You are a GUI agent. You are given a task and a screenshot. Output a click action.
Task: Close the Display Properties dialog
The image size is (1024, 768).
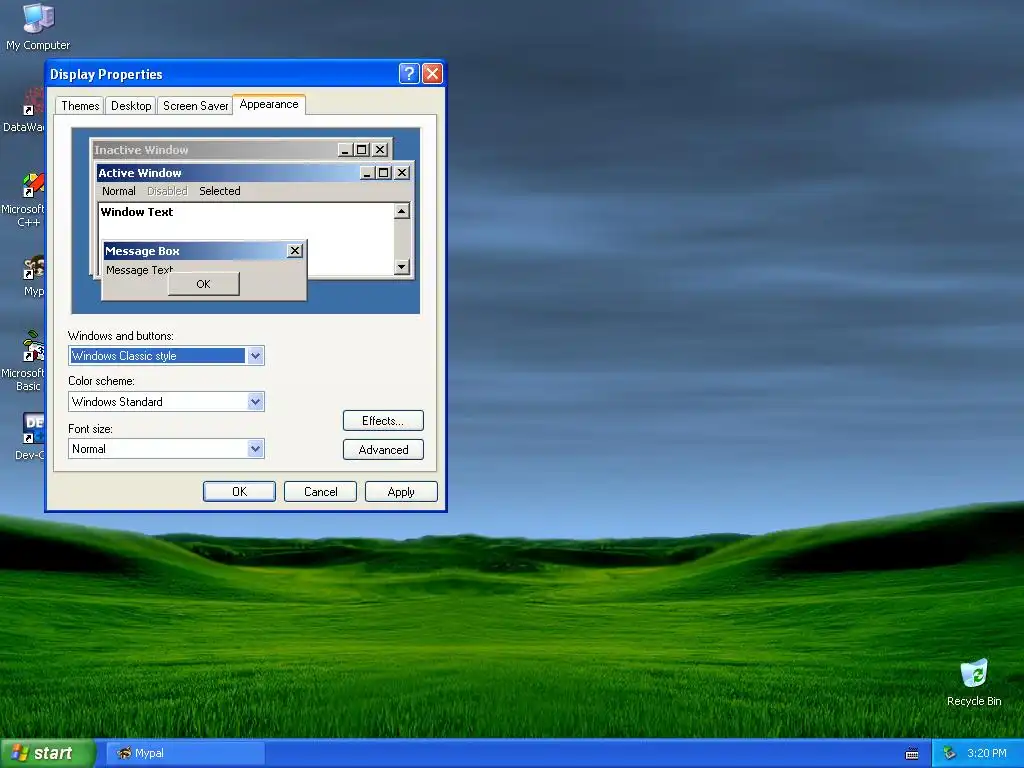(x=432, y=74)
